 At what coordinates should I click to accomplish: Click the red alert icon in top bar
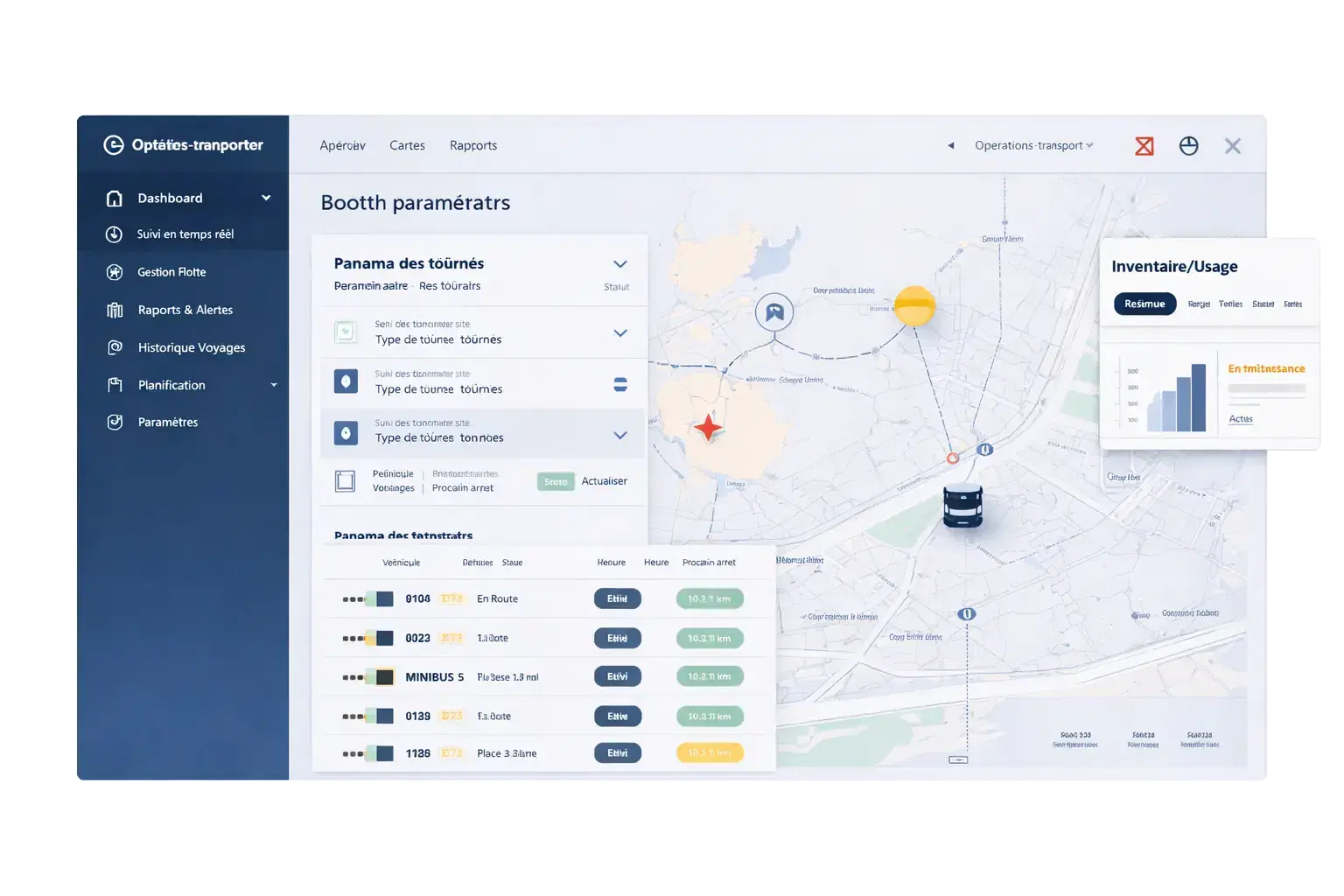click(x=1144, y=145)
